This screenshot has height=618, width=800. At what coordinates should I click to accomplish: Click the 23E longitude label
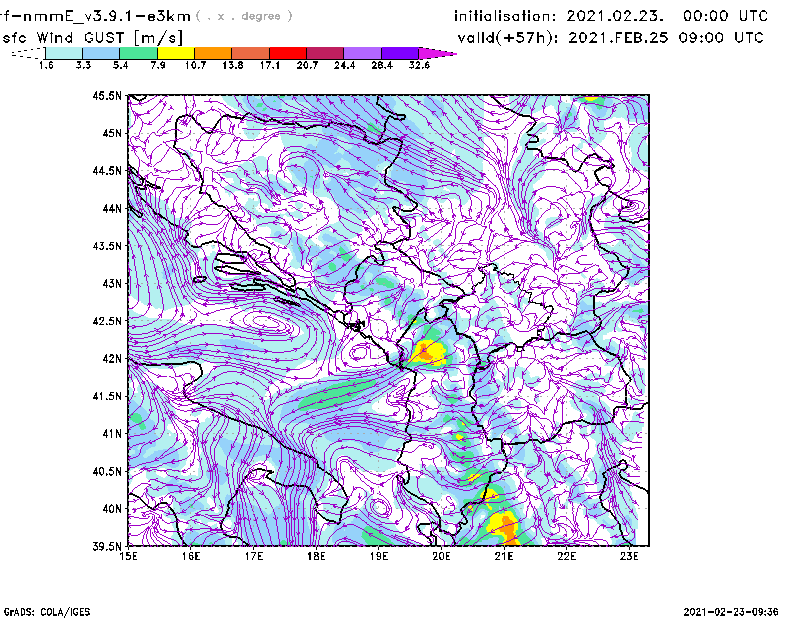[x=629, y=556]
